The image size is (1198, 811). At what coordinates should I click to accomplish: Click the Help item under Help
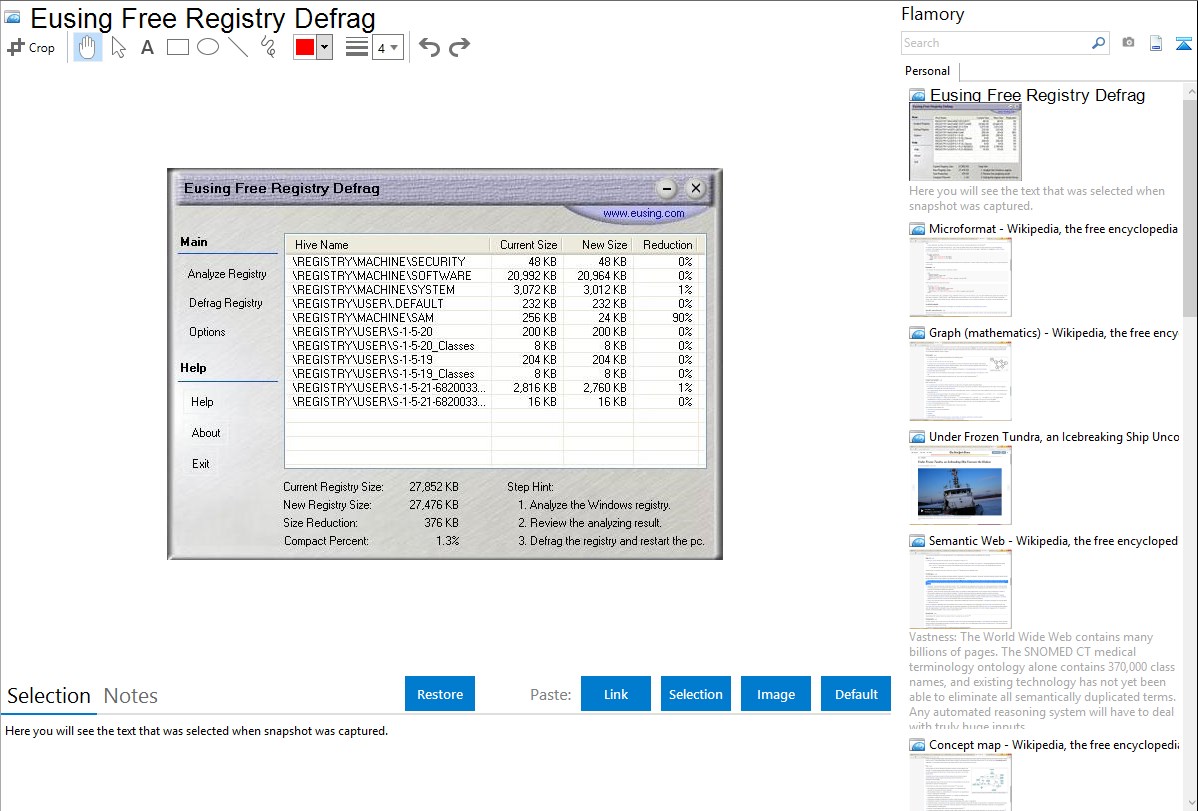[202, 402]
